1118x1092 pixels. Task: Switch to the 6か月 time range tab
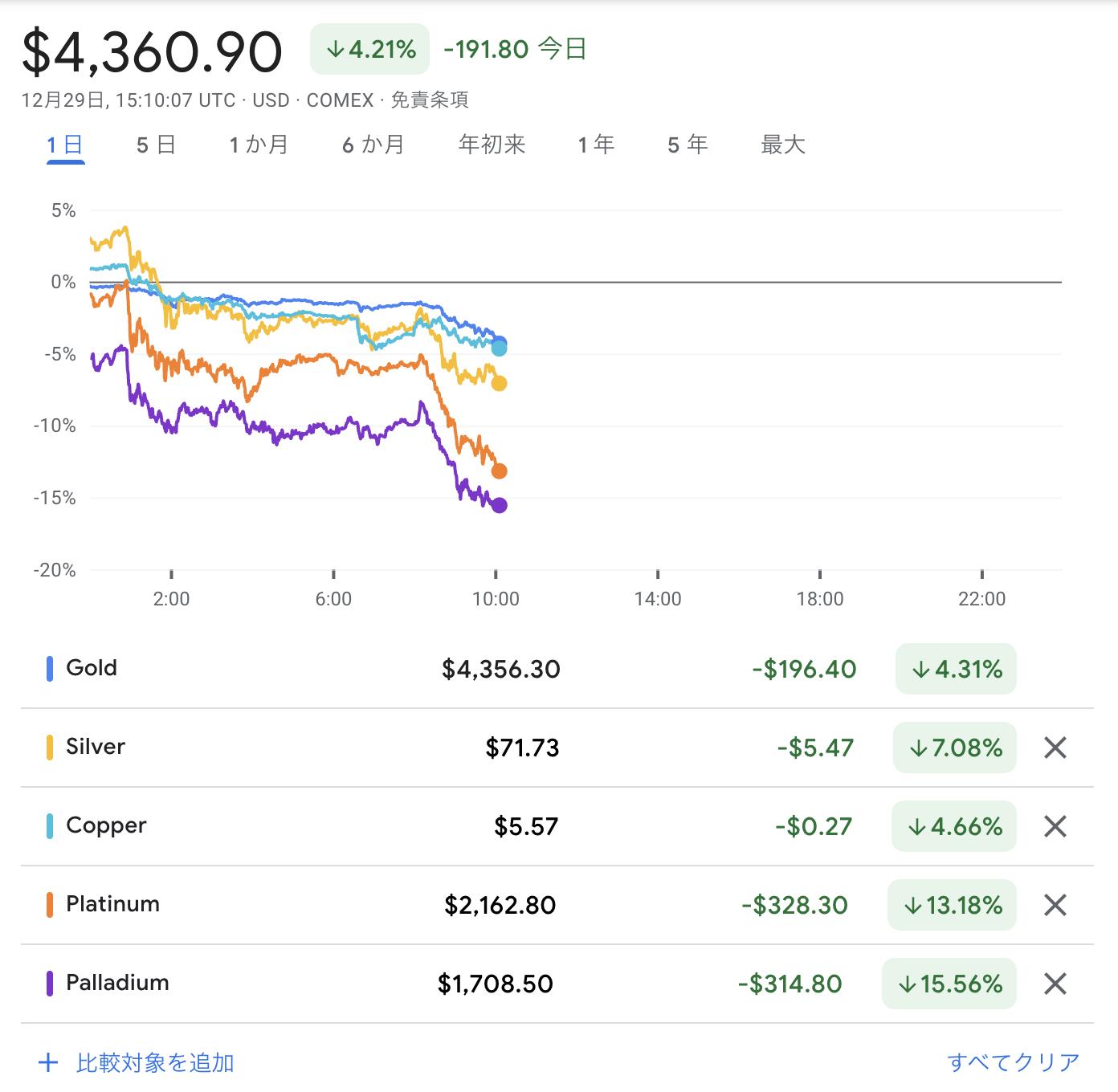[x=373, y=145]
